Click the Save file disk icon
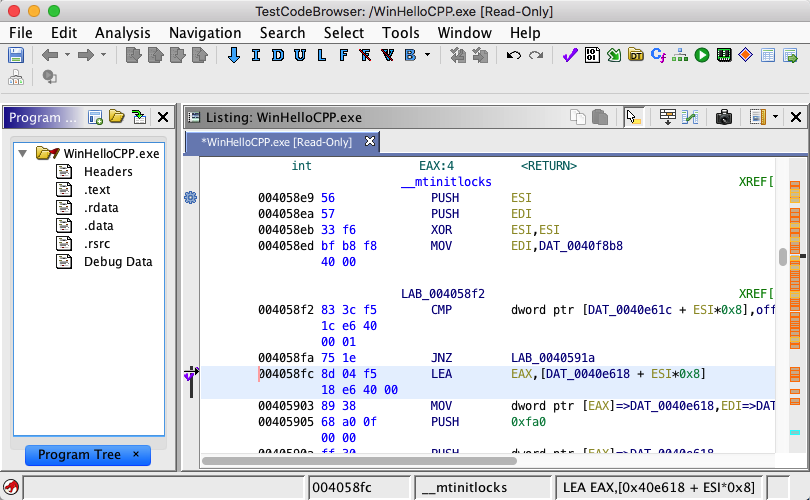This screenshot has height=500, width=810. (16, 55)
